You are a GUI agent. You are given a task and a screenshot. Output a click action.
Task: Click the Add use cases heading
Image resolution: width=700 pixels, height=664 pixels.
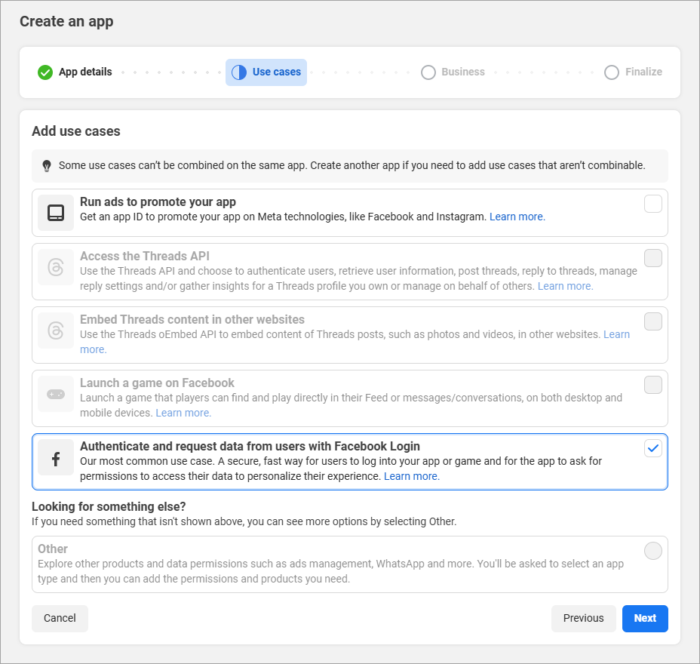tap(76, 131)
